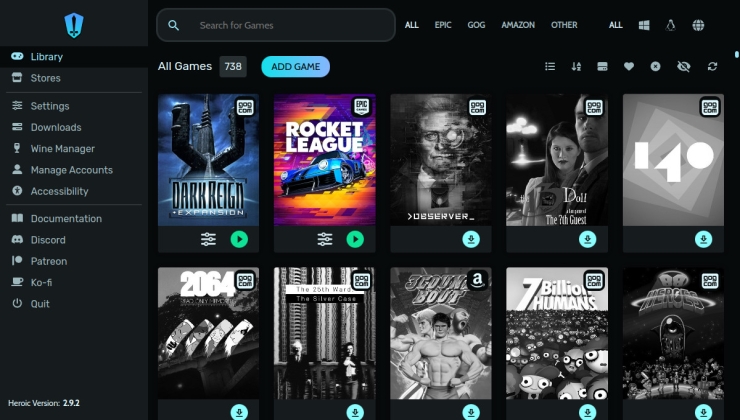Play Dark Reign with the green button
Viewport: 740px width, 420px height.
click(239, 239)
